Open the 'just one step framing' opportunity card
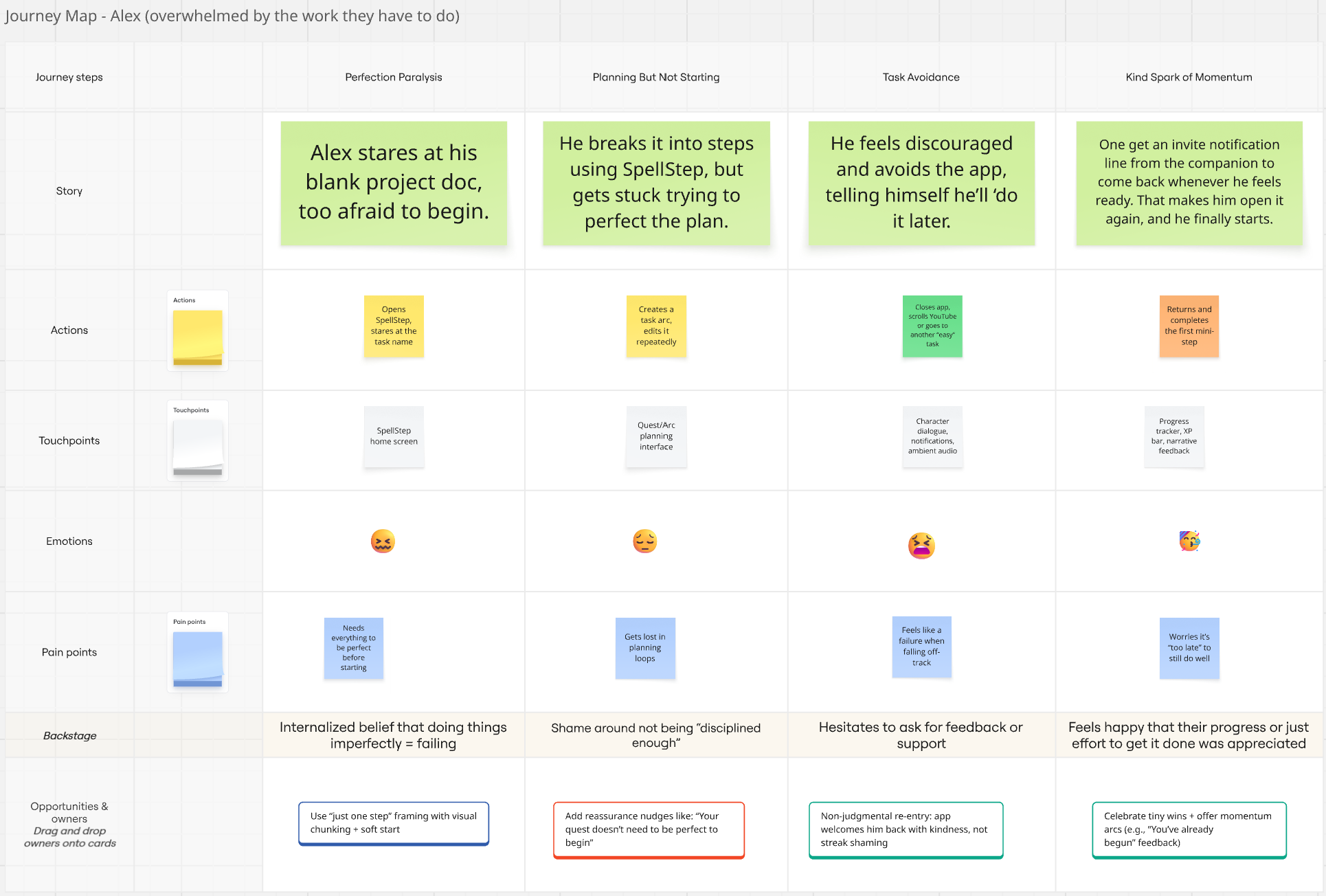 394,823
